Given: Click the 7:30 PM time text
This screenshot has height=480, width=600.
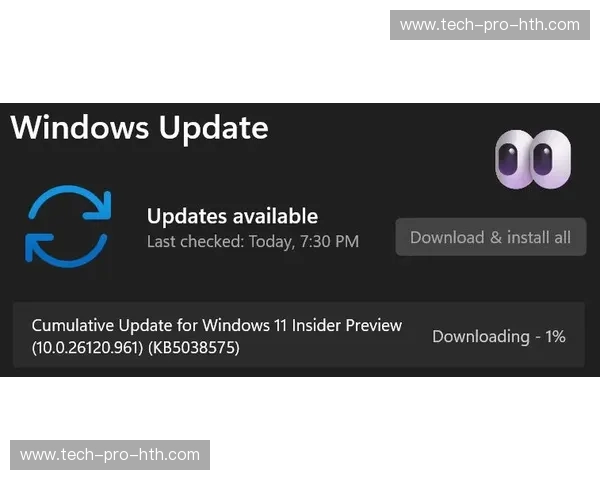Looking at the screenshot, I should (329, 242).
